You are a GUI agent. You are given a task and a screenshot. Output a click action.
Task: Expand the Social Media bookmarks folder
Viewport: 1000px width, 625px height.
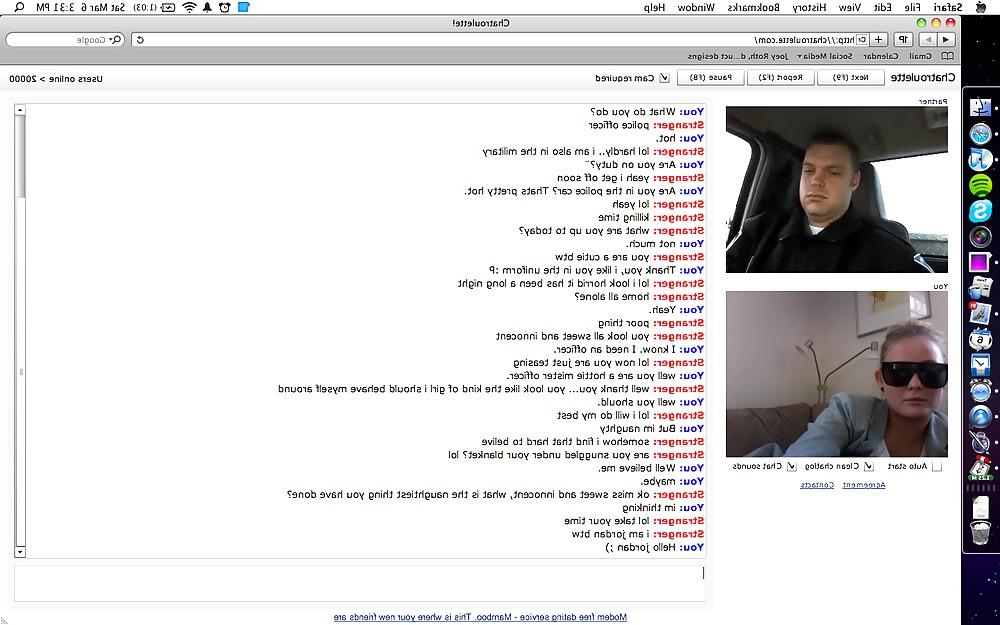(x=825, y=56)
